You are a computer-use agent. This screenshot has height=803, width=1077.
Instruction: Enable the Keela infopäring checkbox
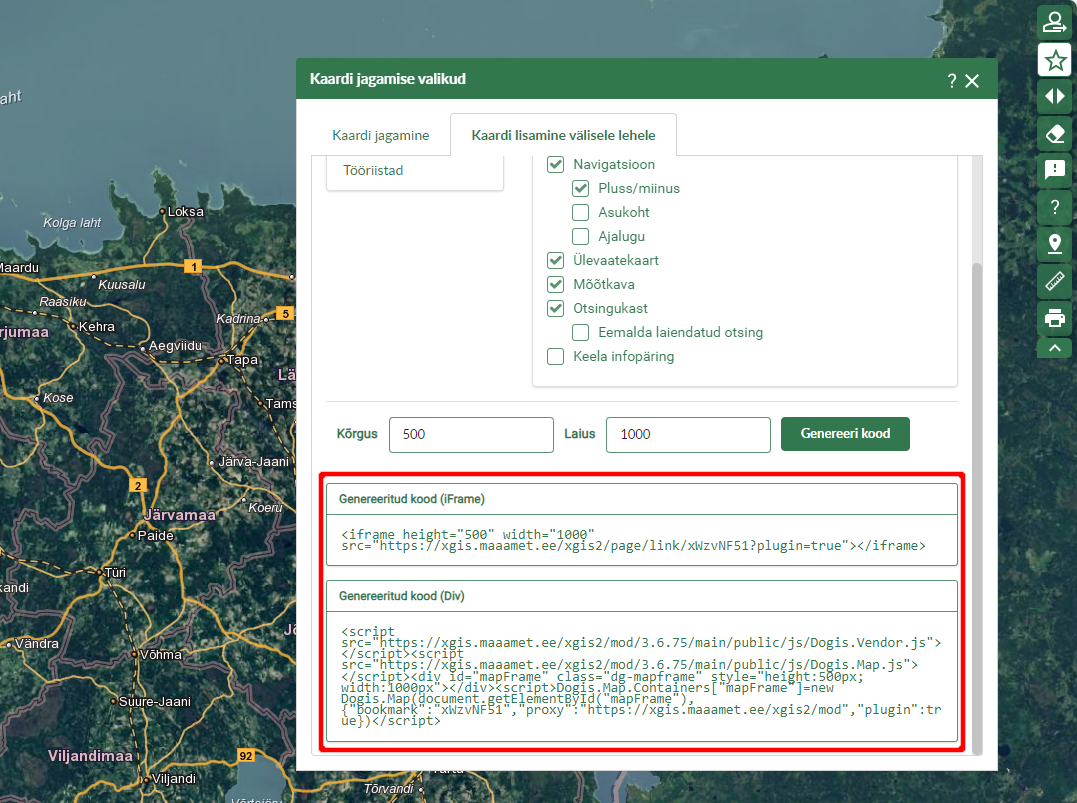click(x=555, y=357)
